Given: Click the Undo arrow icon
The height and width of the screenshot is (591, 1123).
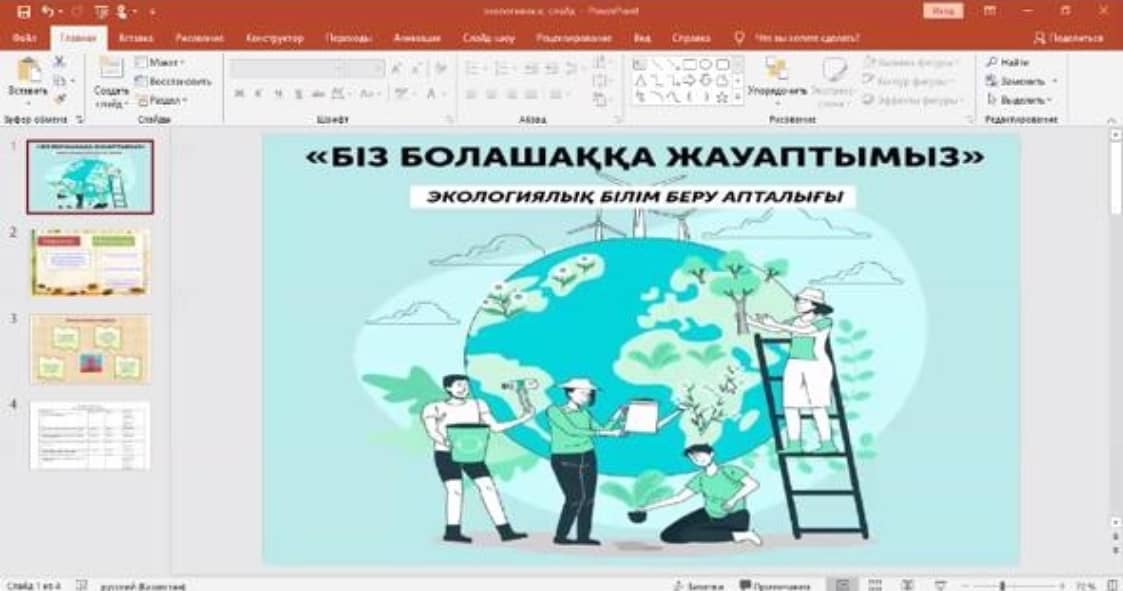Looking at the screenshot, I should point(48,12).
